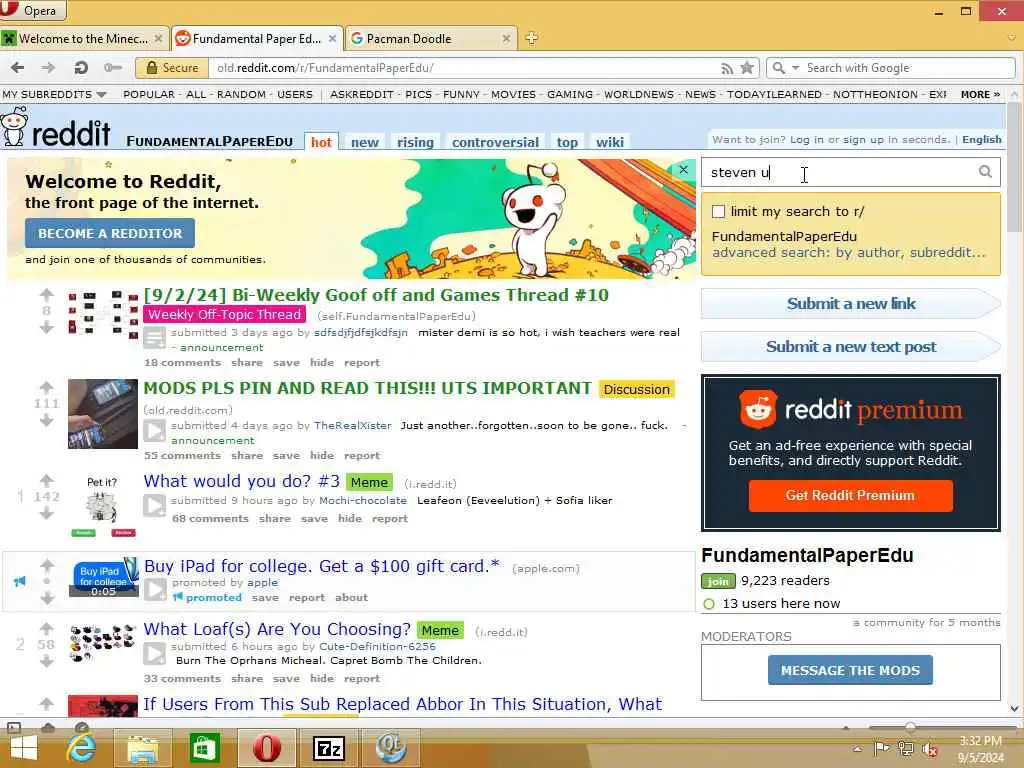Bookmark page with the star icon
Screen dimensions: 1024x768
(748, 67)
